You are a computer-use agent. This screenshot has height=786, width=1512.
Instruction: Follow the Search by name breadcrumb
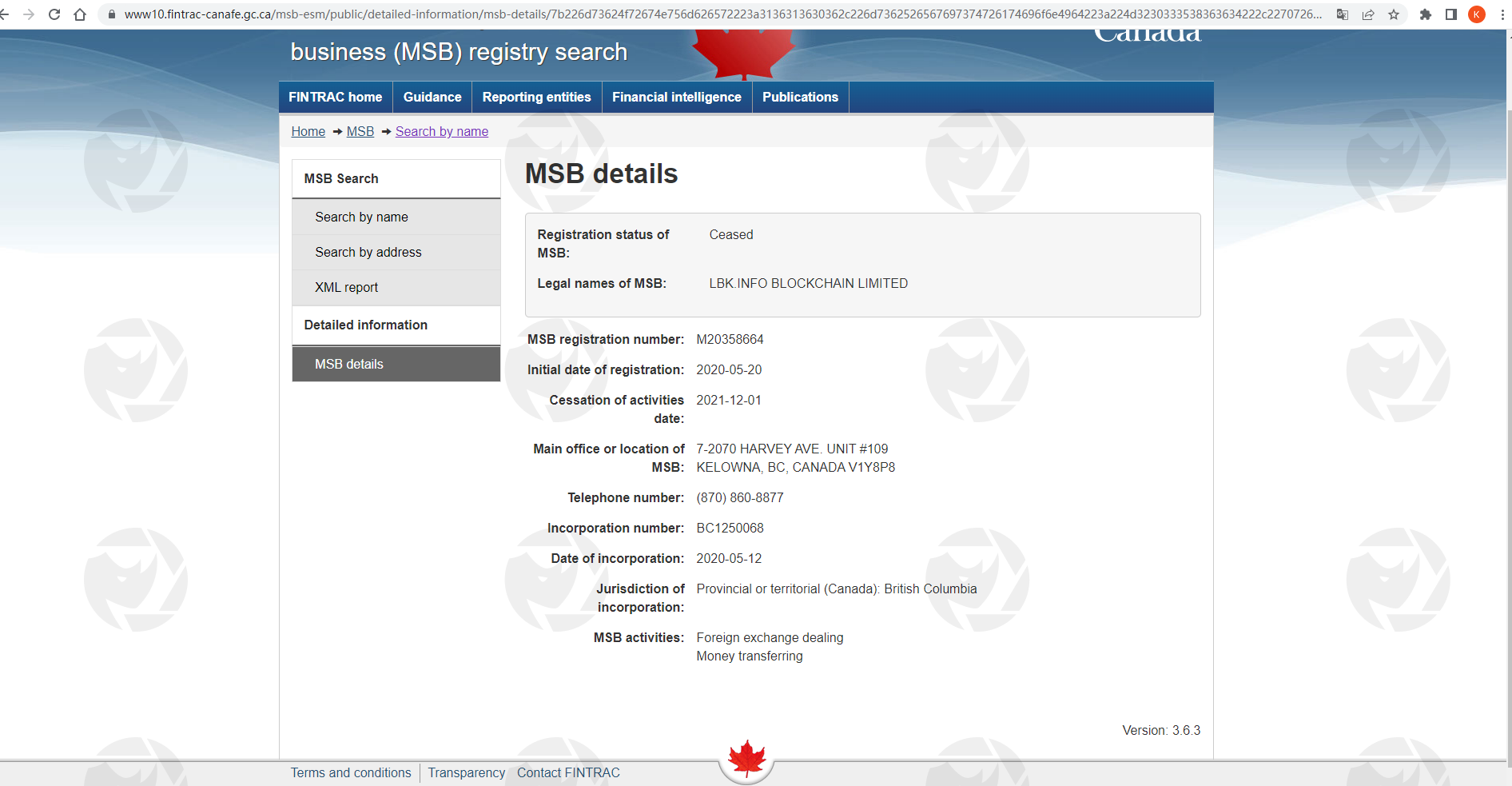click(x=441, y=131)
